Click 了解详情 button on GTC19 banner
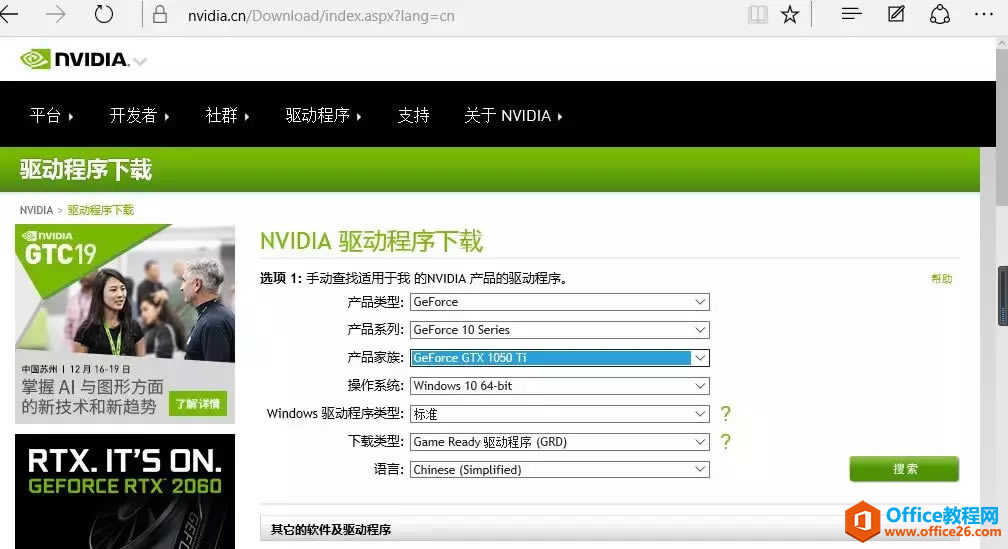The width and height of the screenshot is (1008, 549). [197, 404]
